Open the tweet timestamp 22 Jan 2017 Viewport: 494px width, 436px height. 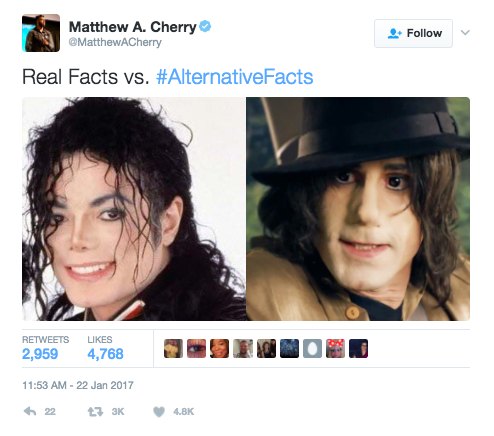point(78,385)
